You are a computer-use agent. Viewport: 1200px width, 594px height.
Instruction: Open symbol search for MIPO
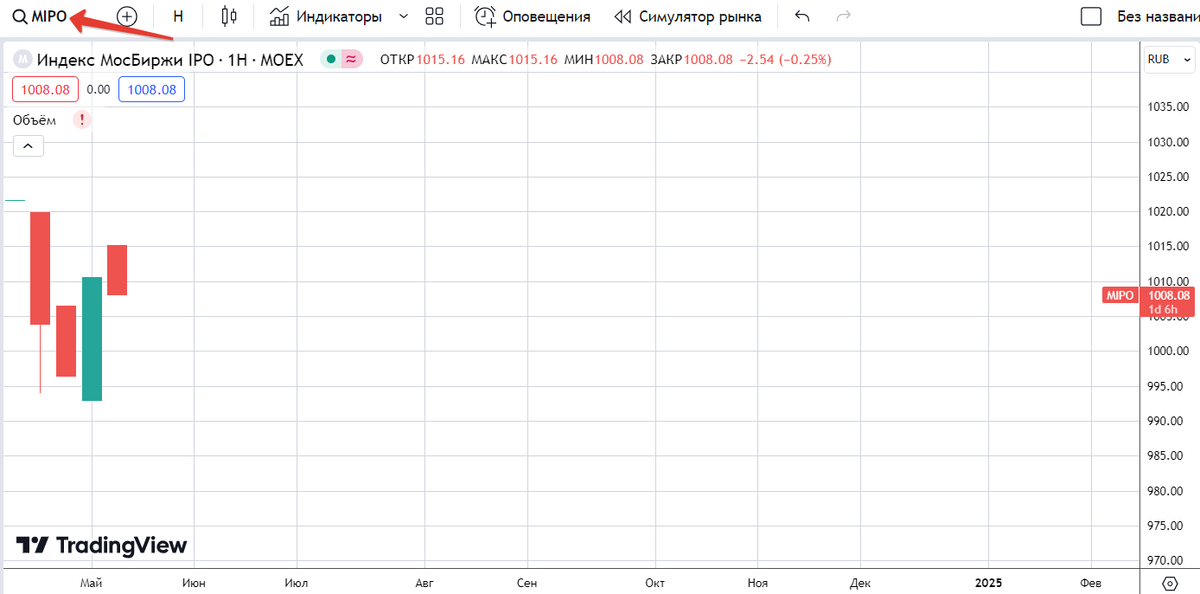pos(40,16)
